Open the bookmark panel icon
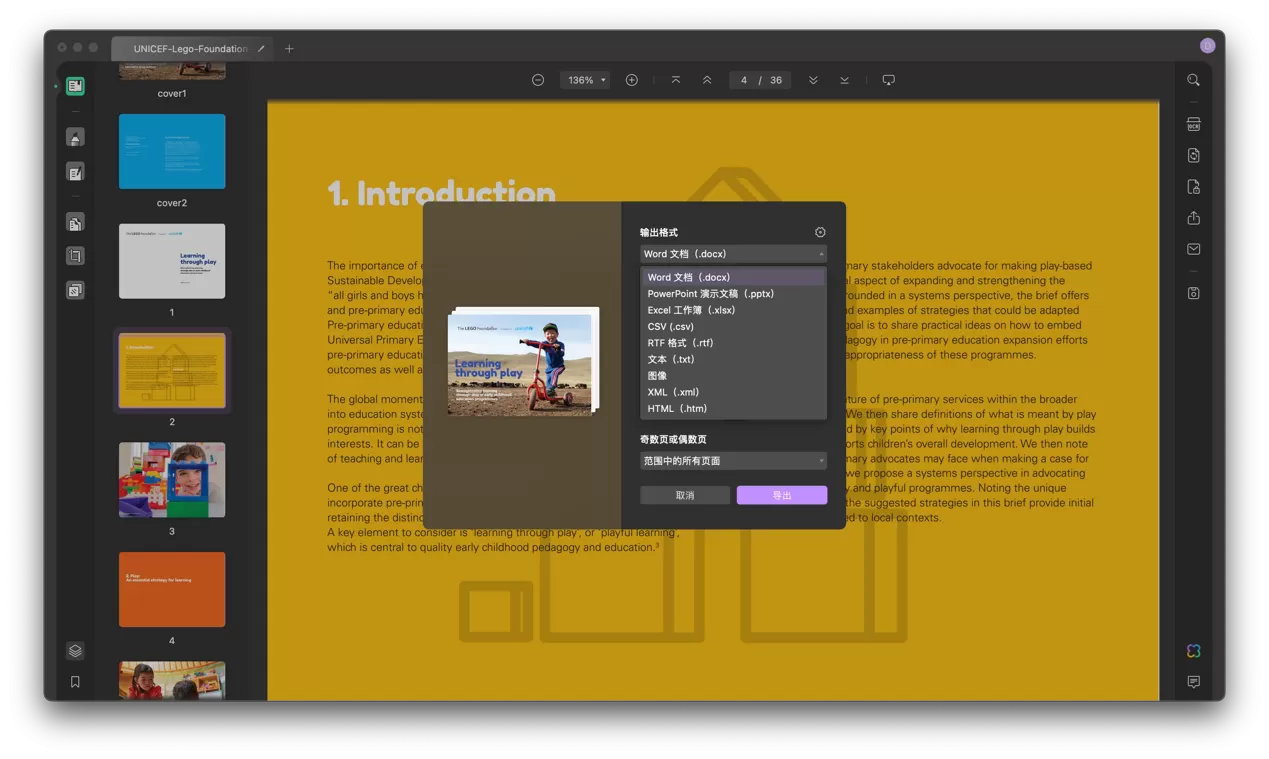1269x759 pixels. click(x=75, y=682)
